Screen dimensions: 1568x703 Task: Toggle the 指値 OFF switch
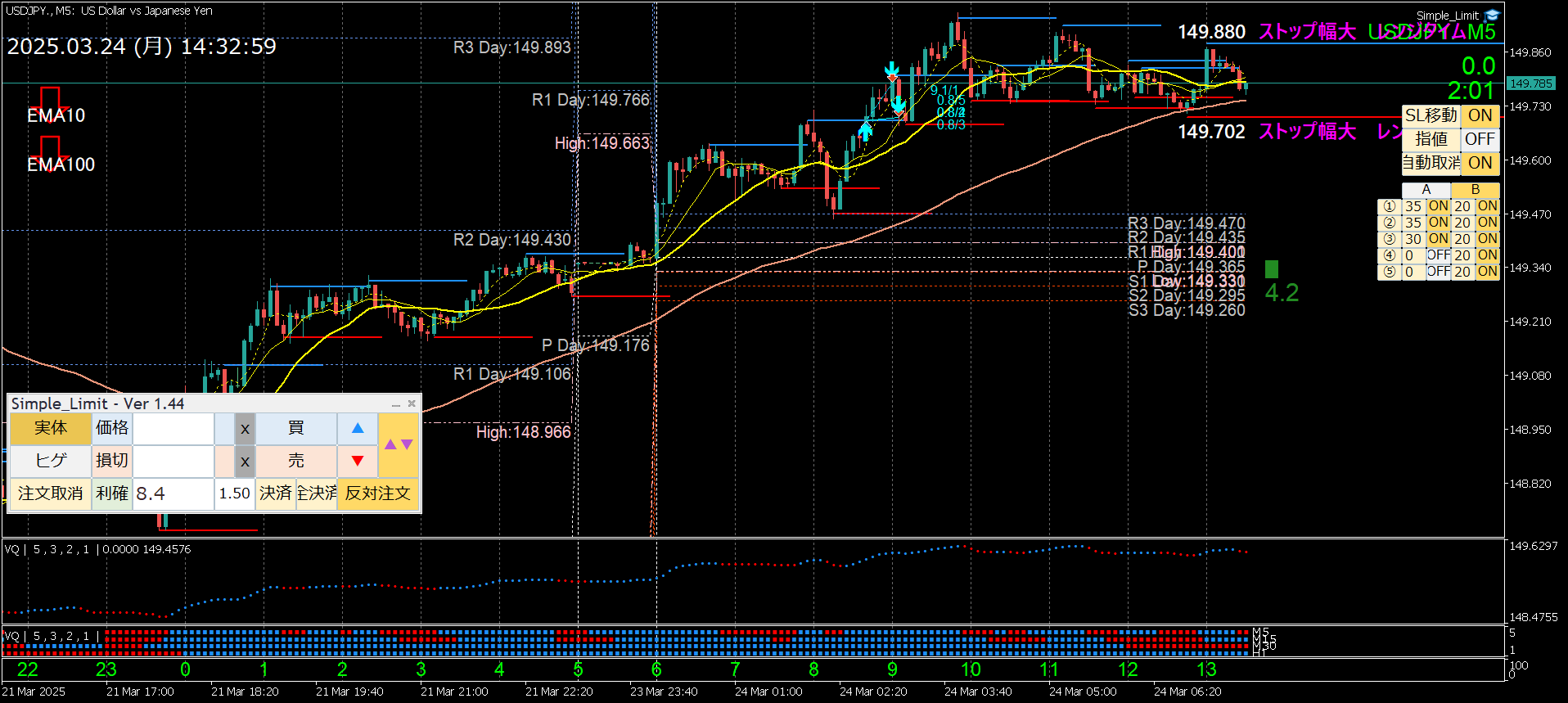click(1480, 139)
